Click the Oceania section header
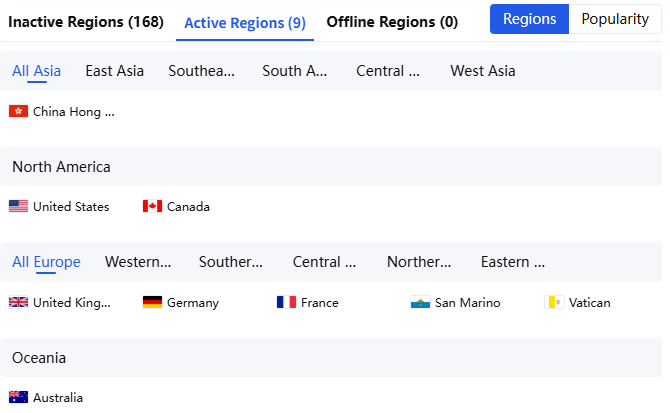Viewport: 670px width, 413px height. click(331, 357)
